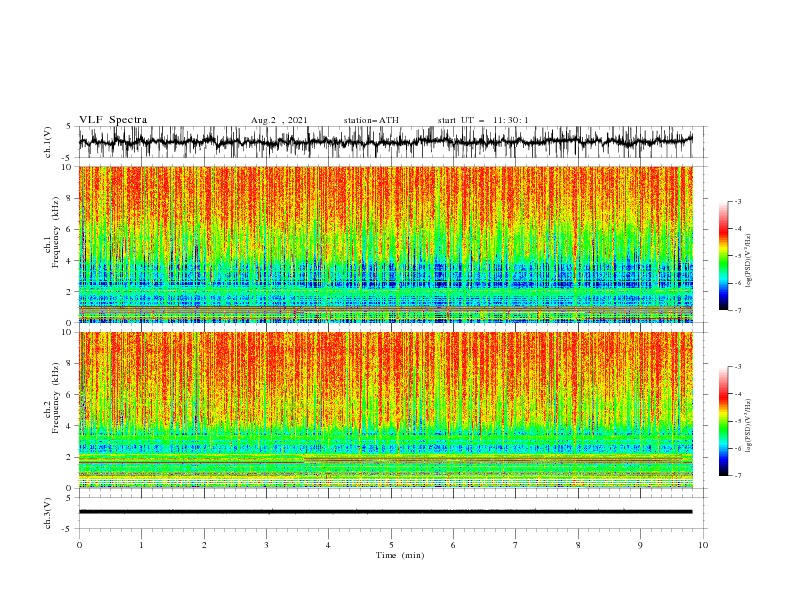
Task: Click time axis tick label "7"
Action: pyautogui.click(x=516, y=545)
